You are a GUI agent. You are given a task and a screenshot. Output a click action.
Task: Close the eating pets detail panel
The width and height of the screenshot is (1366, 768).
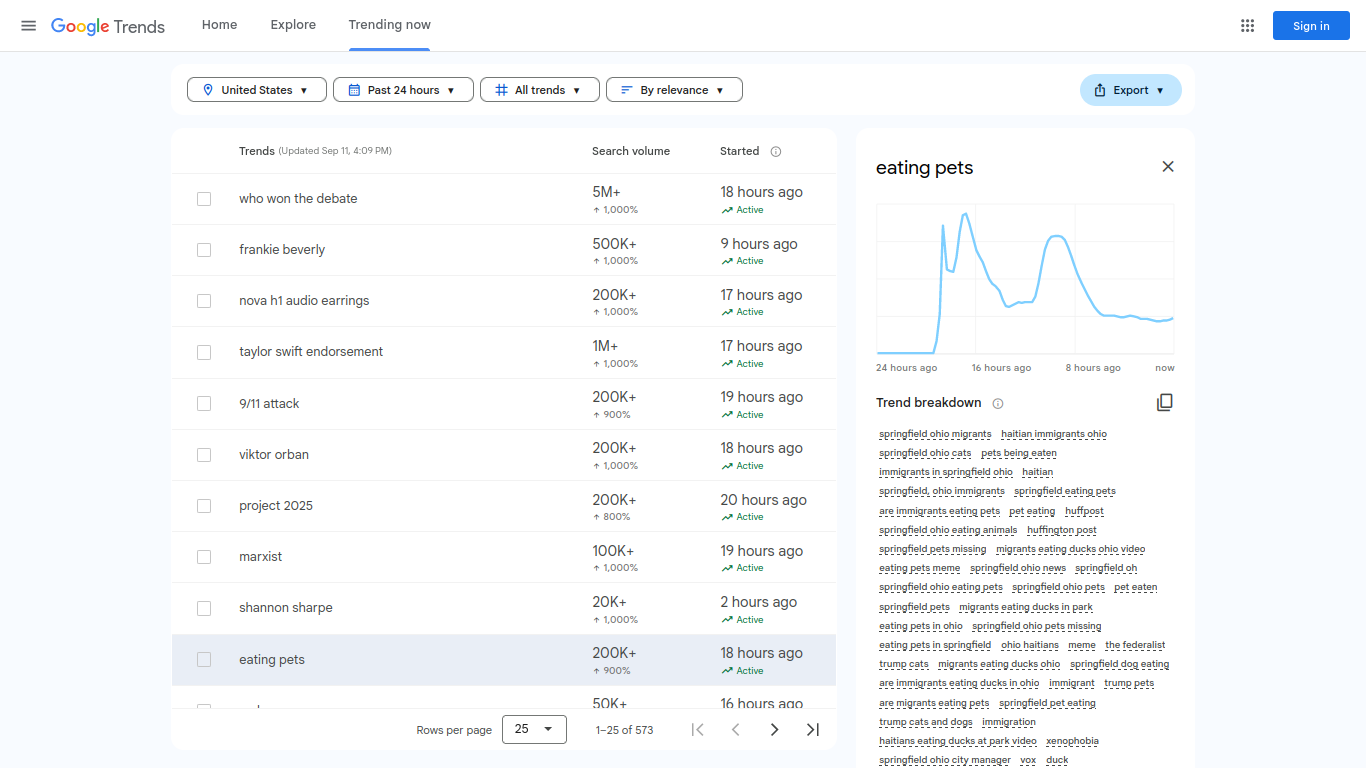pyautogui.click(x=1168, y=167)
